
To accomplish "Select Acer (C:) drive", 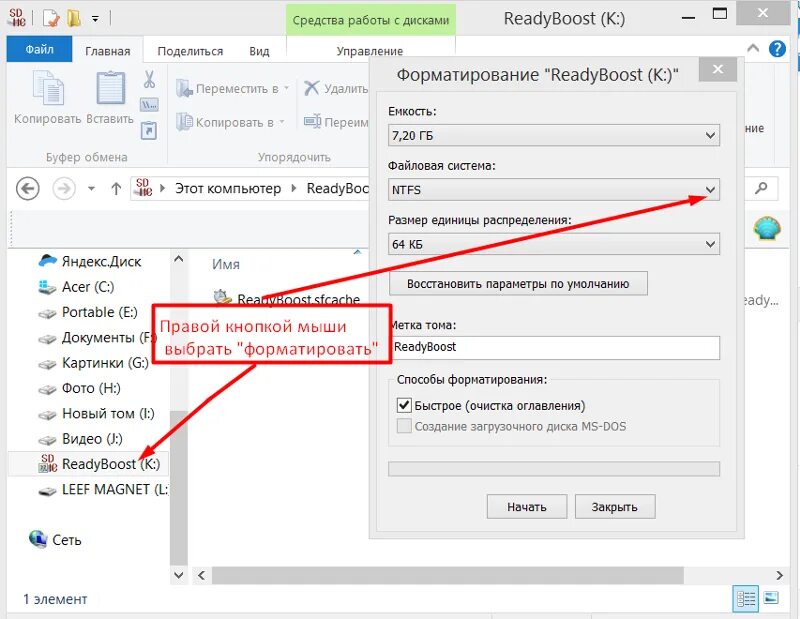I will (90, 287).
